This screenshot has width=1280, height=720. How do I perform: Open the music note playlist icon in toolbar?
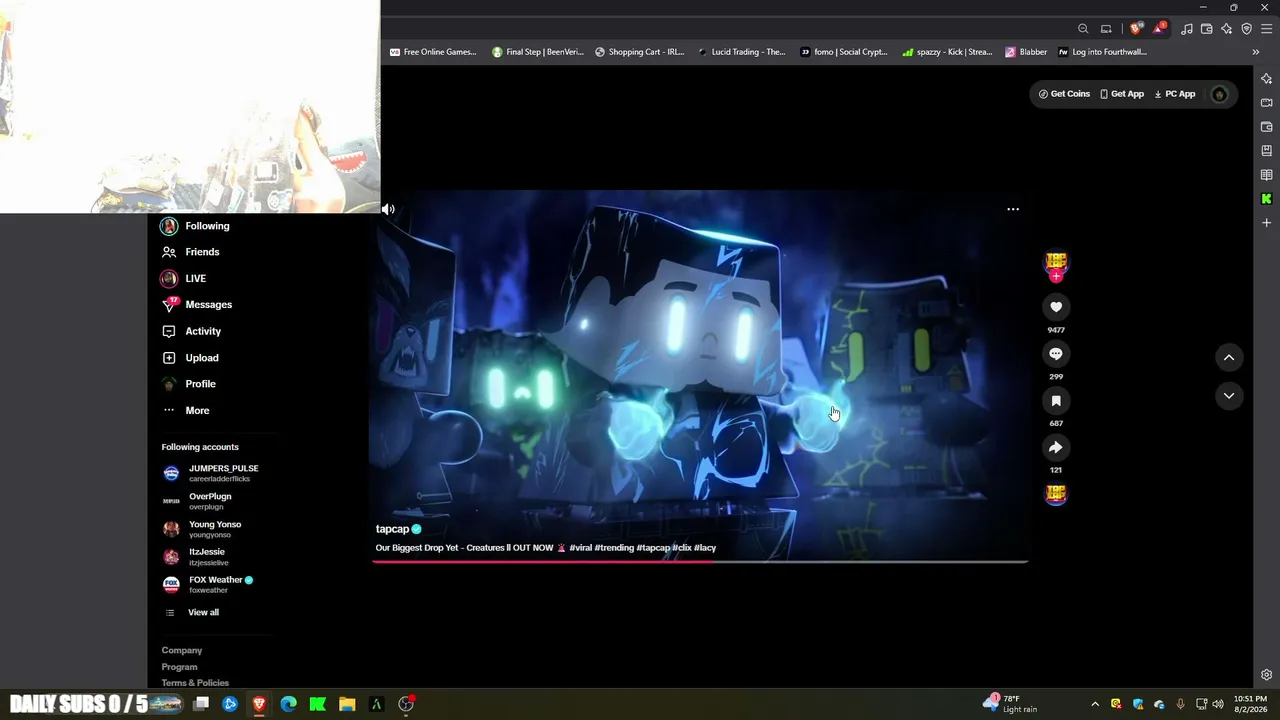point(1186,29)
